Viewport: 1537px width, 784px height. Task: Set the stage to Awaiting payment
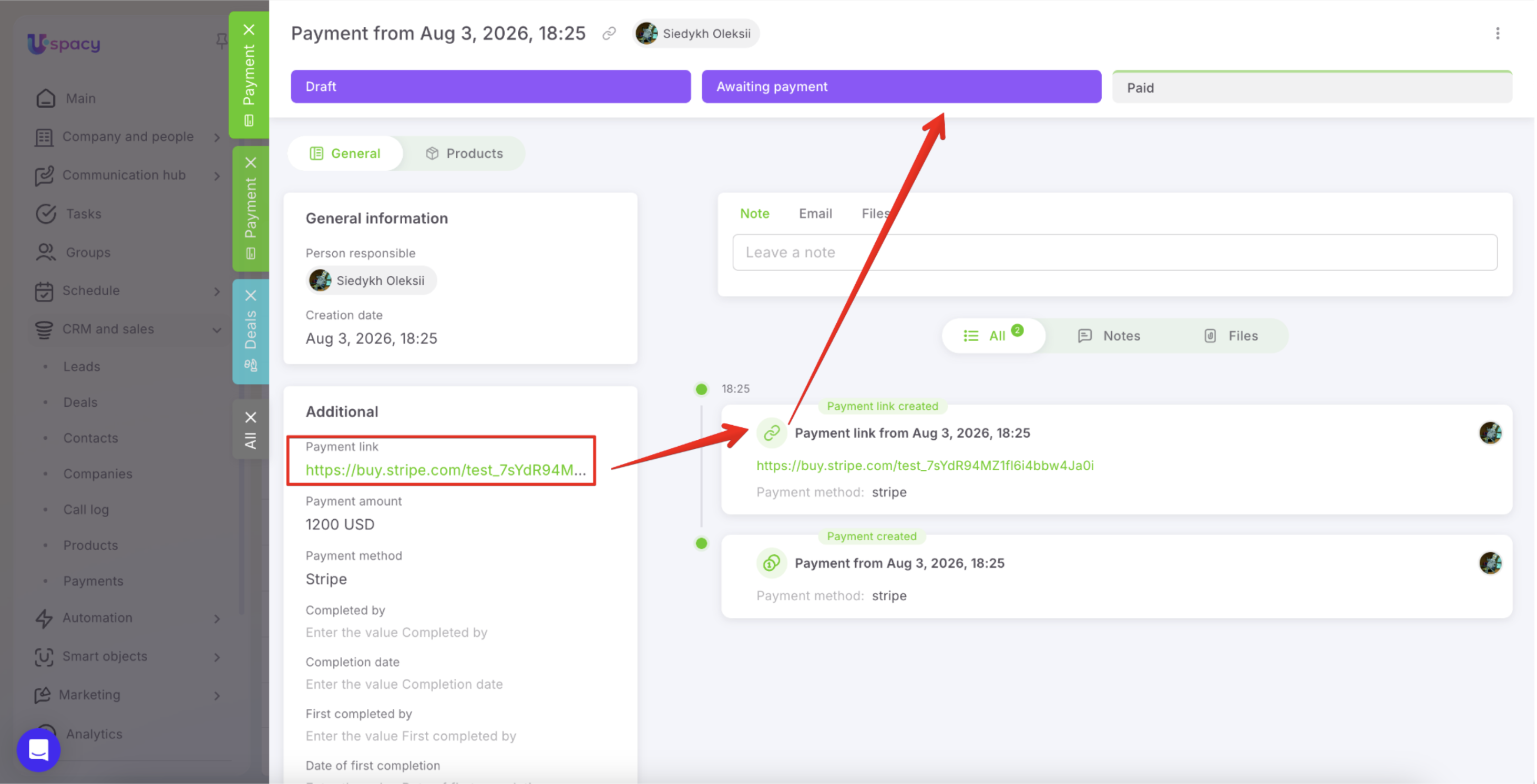tap(901, 87)
